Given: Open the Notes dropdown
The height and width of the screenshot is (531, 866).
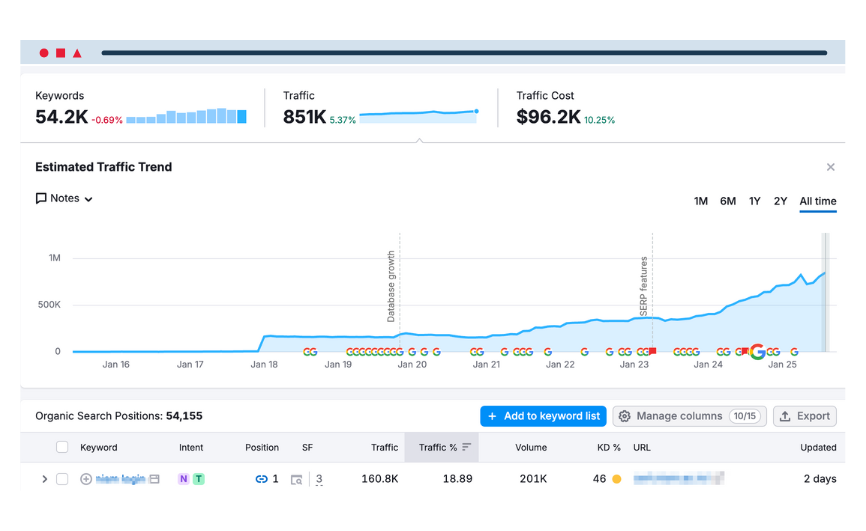Looking at the screenshot, I should [x=64, y=198].
